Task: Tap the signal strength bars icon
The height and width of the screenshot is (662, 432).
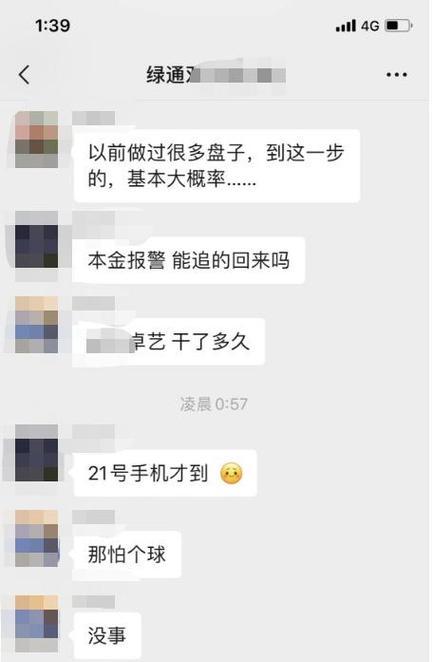Action: [x=346, y=26]
